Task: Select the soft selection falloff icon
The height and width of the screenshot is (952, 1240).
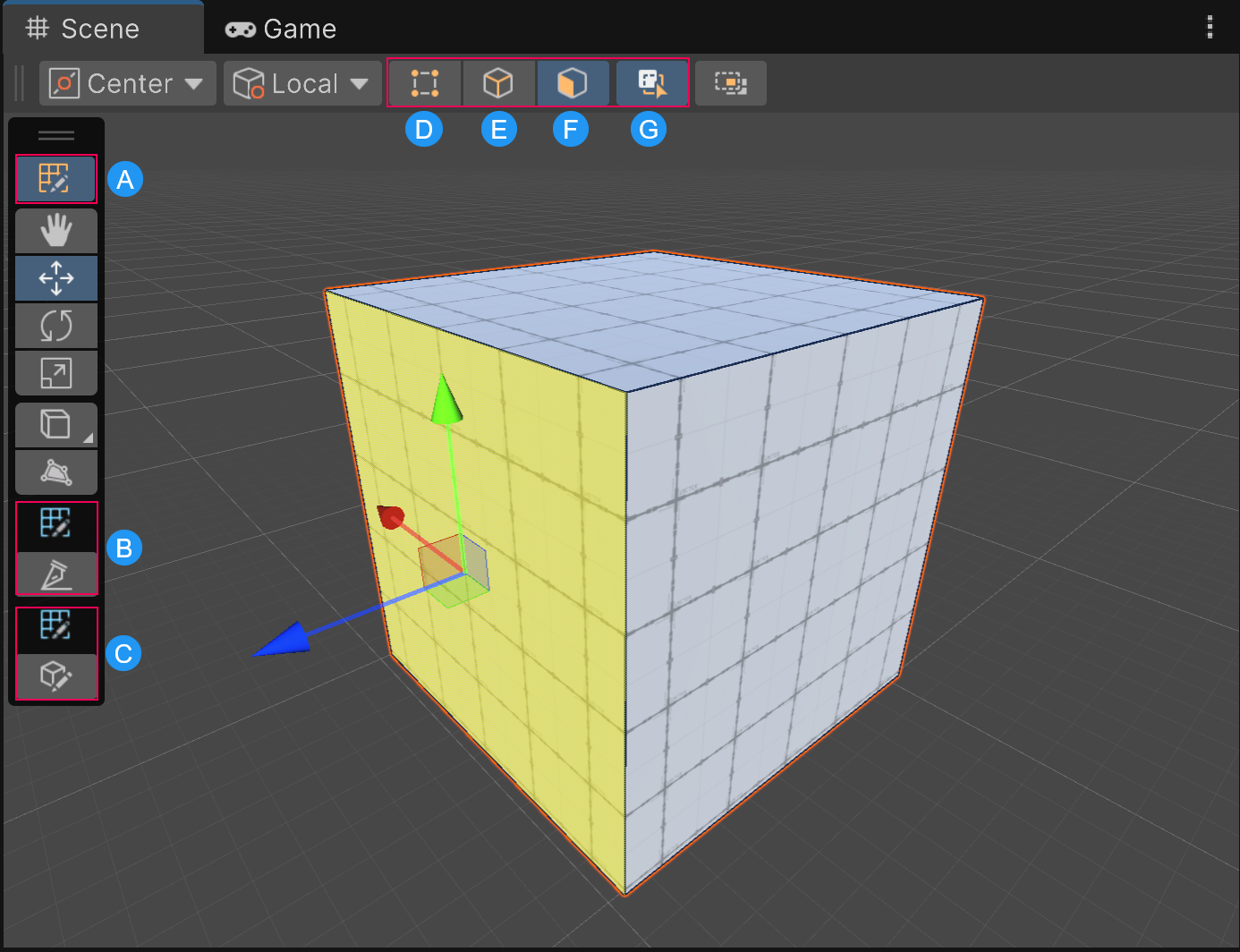Action: pyautogui.click(x=56, y=472)
